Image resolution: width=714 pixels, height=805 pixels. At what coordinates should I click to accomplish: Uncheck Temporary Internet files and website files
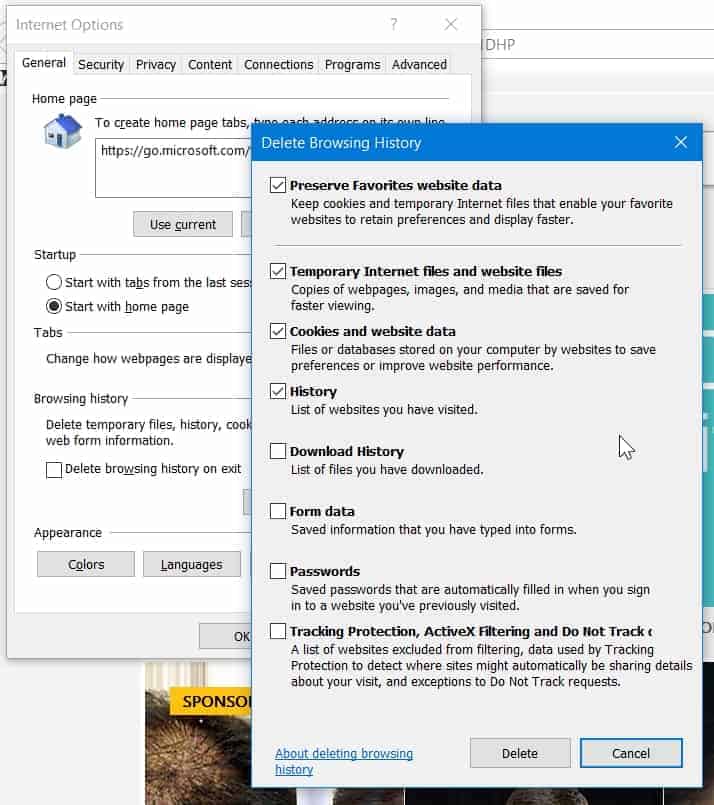coord(278,271)
